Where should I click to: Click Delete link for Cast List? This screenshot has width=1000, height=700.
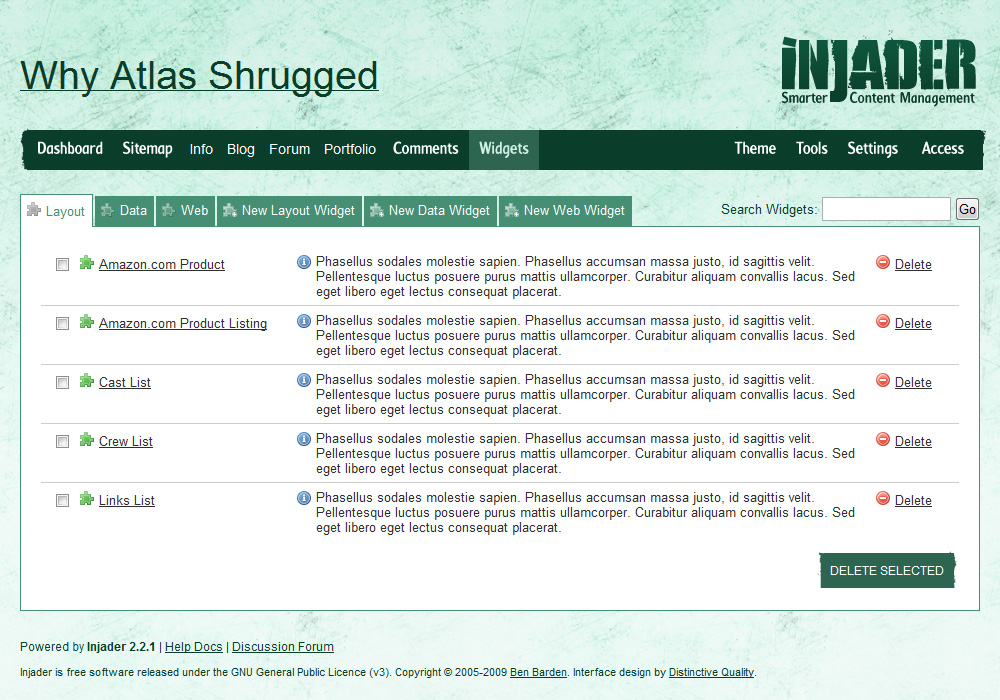point(913,383)
